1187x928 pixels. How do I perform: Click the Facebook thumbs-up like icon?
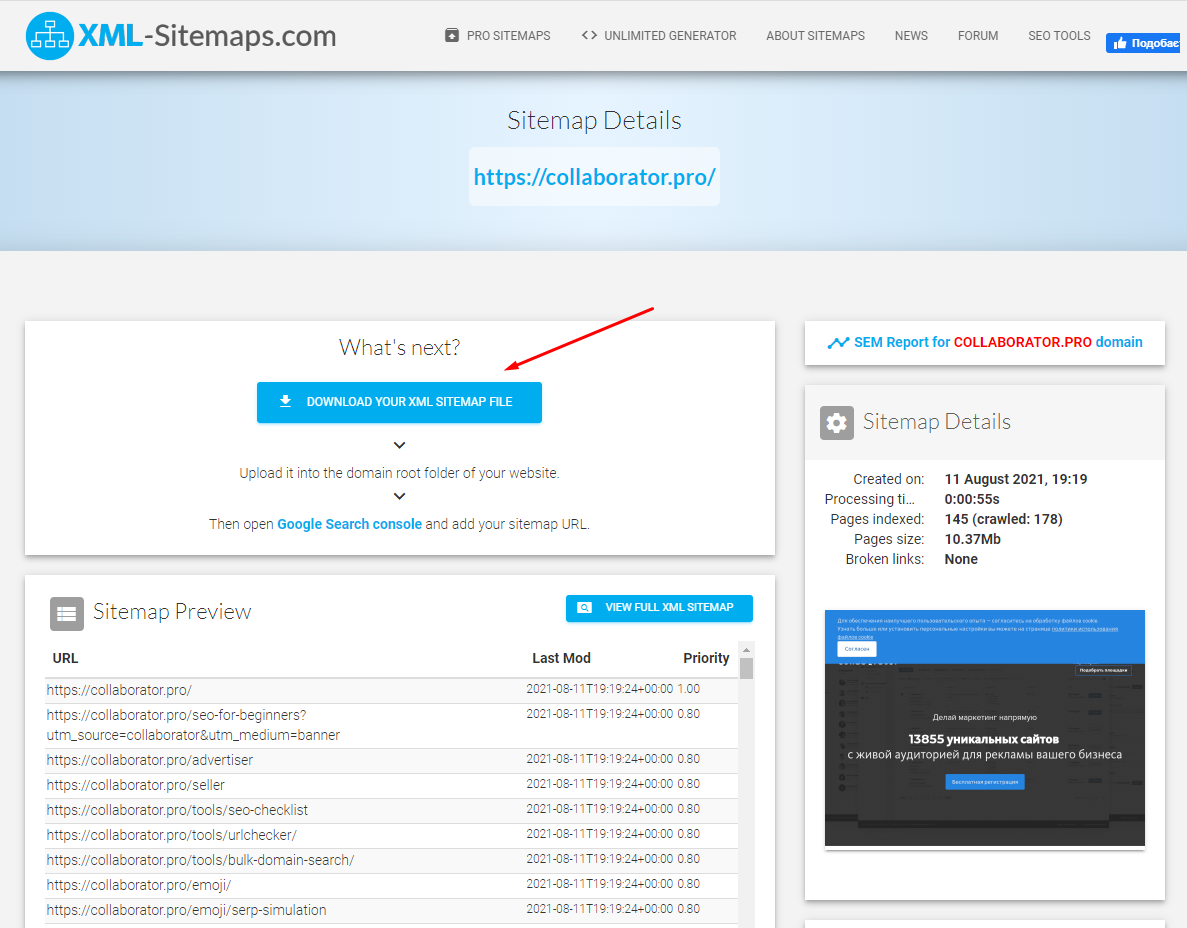point(1118,43)
